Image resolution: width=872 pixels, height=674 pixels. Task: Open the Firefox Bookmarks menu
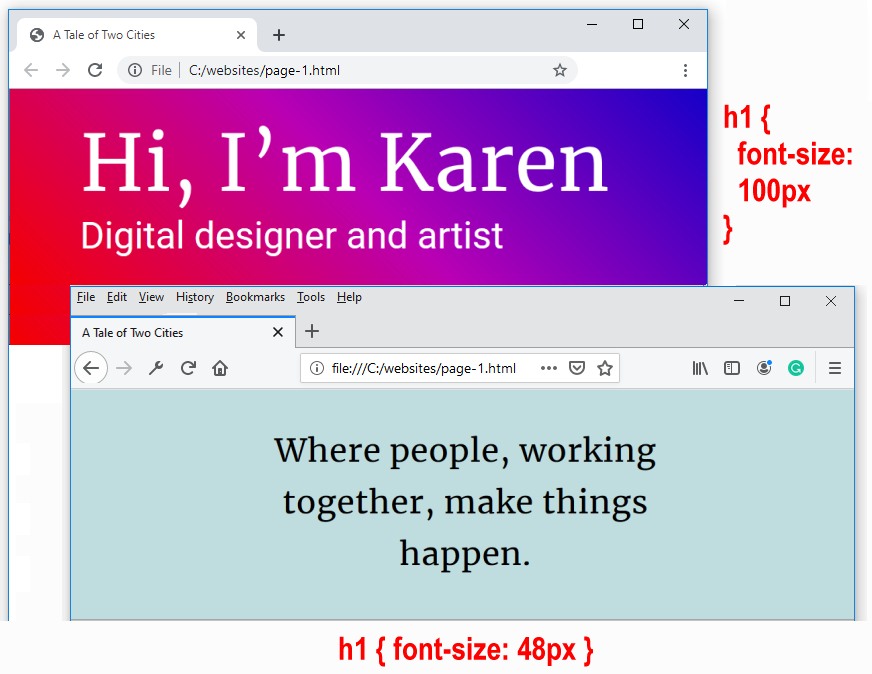[255, 297]
